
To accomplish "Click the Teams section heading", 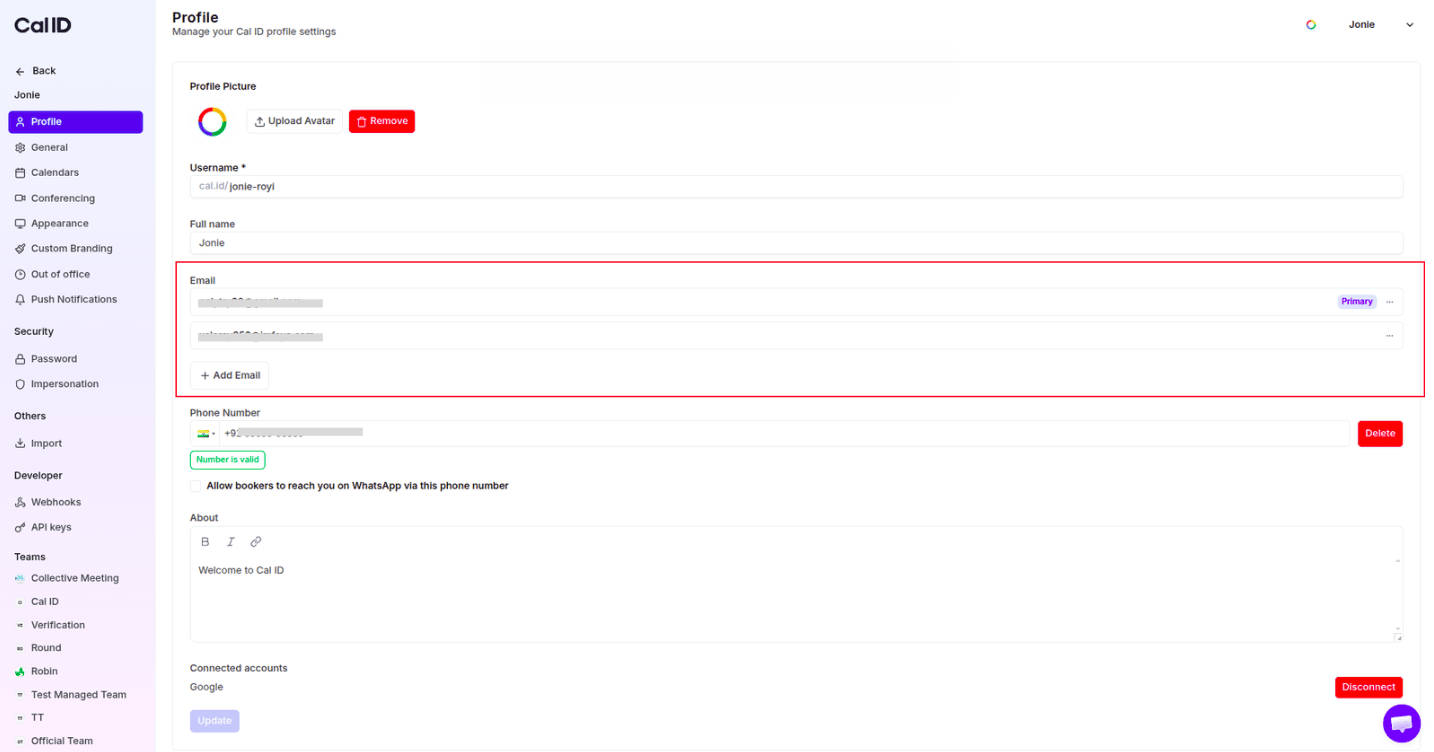I will (30, 557).
